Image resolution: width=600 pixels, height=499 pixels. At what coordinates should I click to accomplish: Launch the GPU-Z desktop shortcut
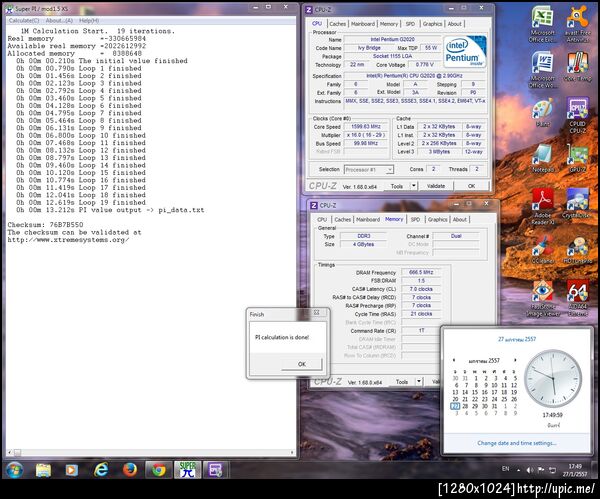(577, 158)
